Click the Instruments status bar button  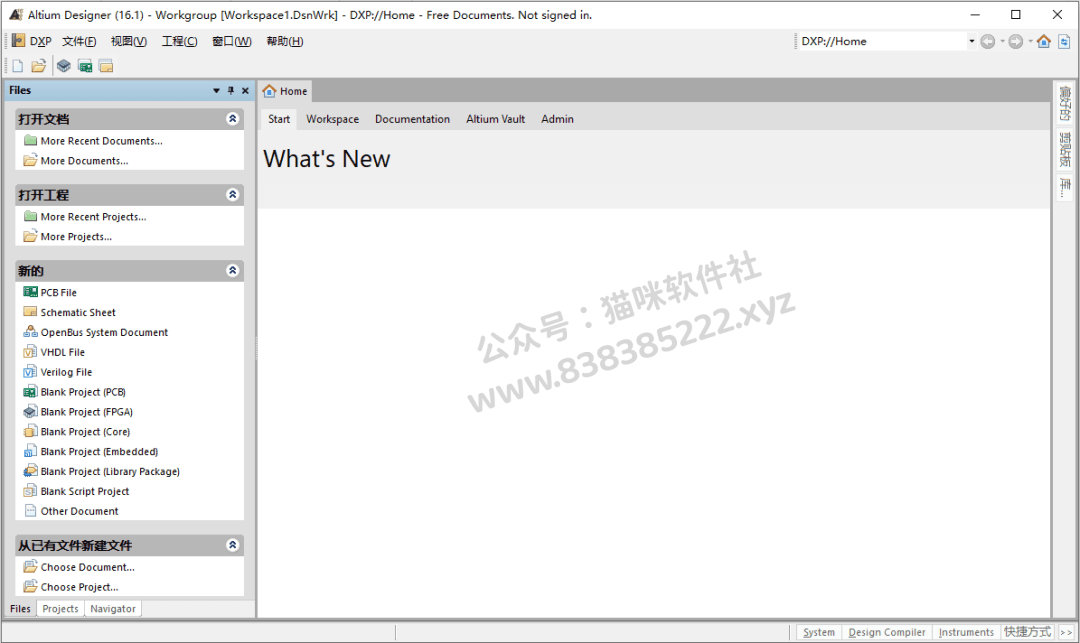pos(966,632)
